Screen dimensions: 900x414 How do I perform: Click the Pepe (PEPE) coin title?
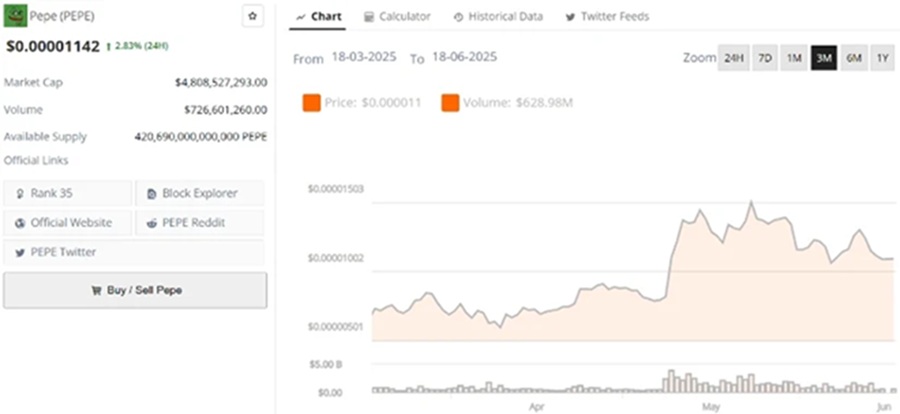tap(62, 16)
